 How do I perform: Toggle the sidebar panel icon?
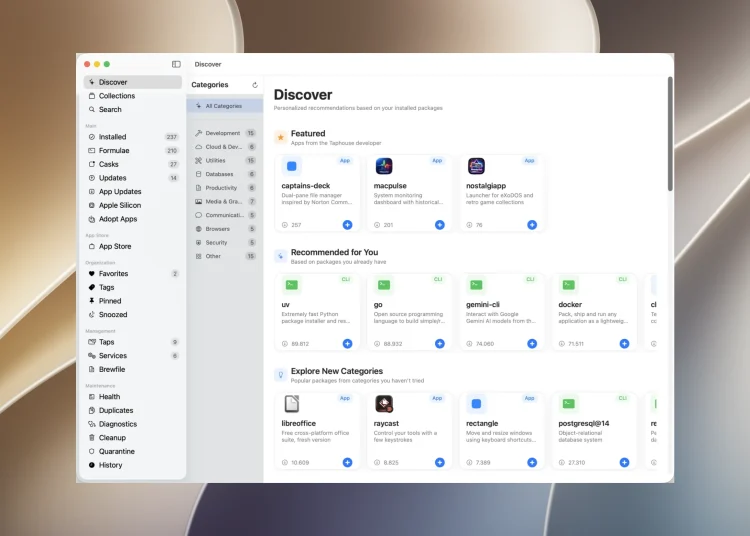(176, 64)
